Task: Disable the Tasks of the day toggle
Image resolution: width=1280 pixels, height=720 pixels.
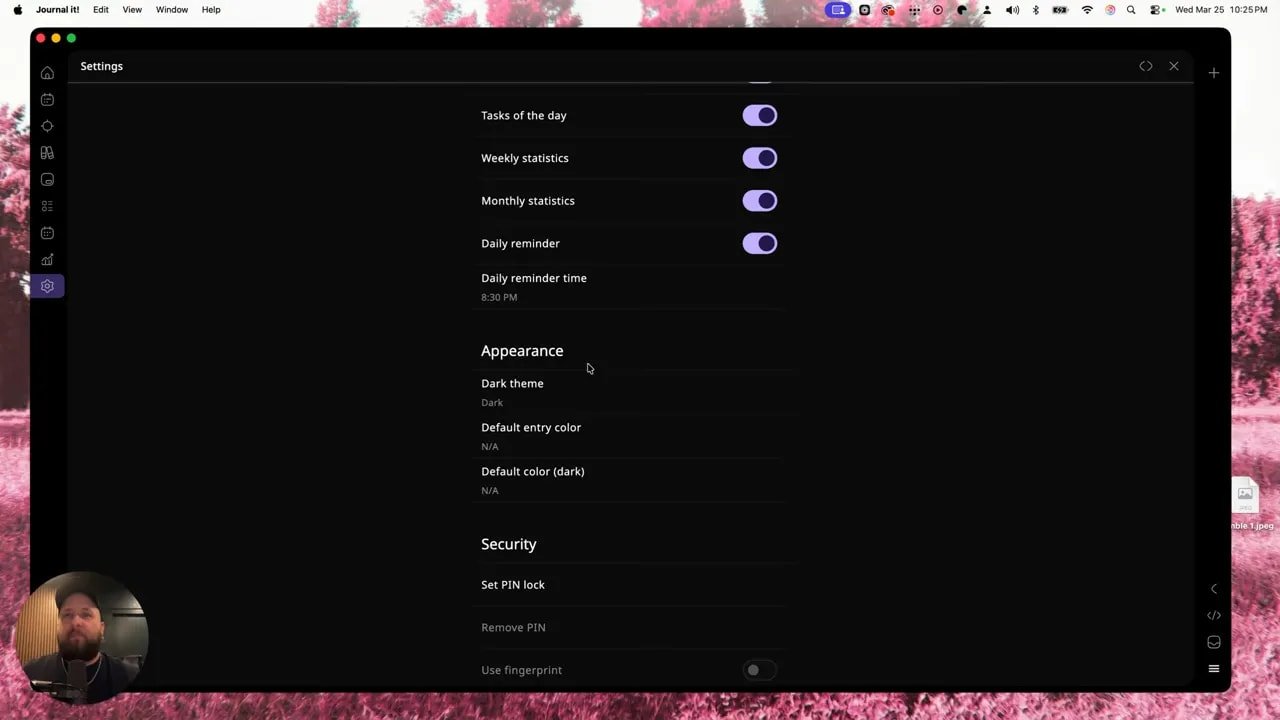Action: pos(760,115)
